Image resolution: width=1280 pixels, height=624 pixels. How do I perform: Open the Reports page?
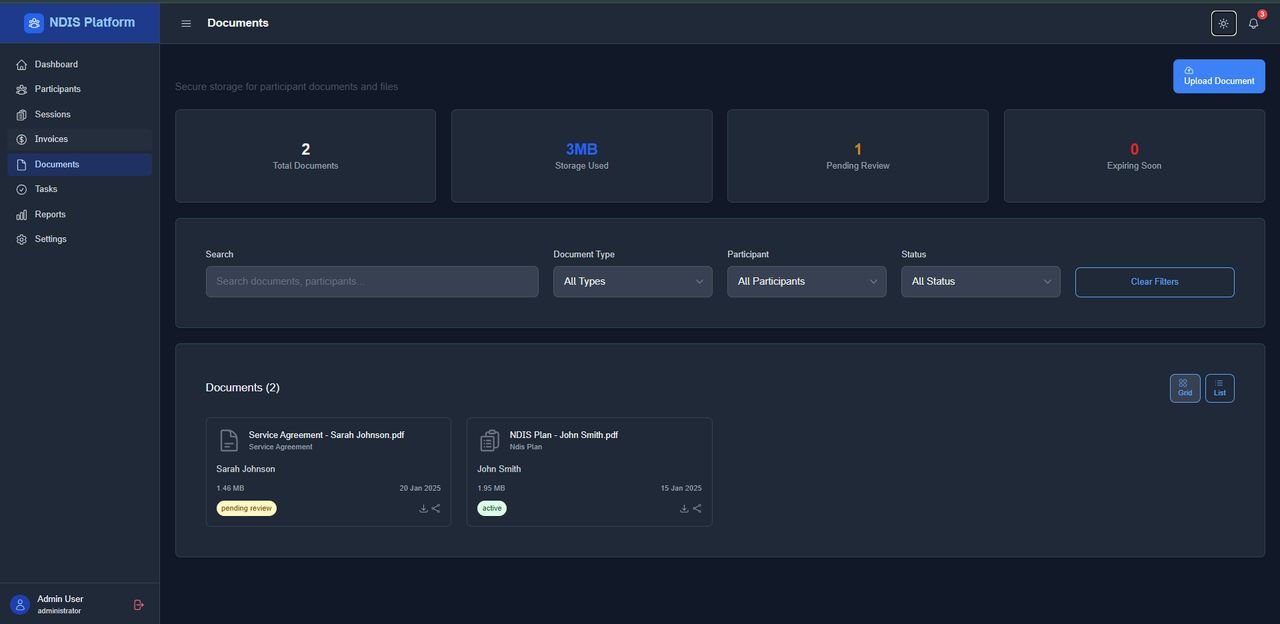[x=80, y=214]
